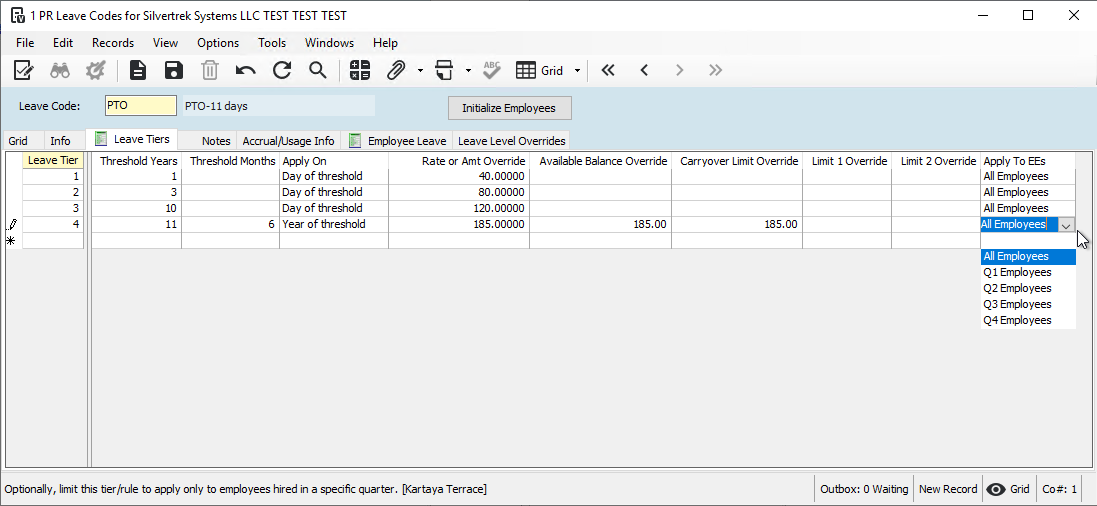Open the Accrual/Usage Info tab
The height and width of the screenshot is (506, 1097).
pyautogui.click(x=288, y=141)
